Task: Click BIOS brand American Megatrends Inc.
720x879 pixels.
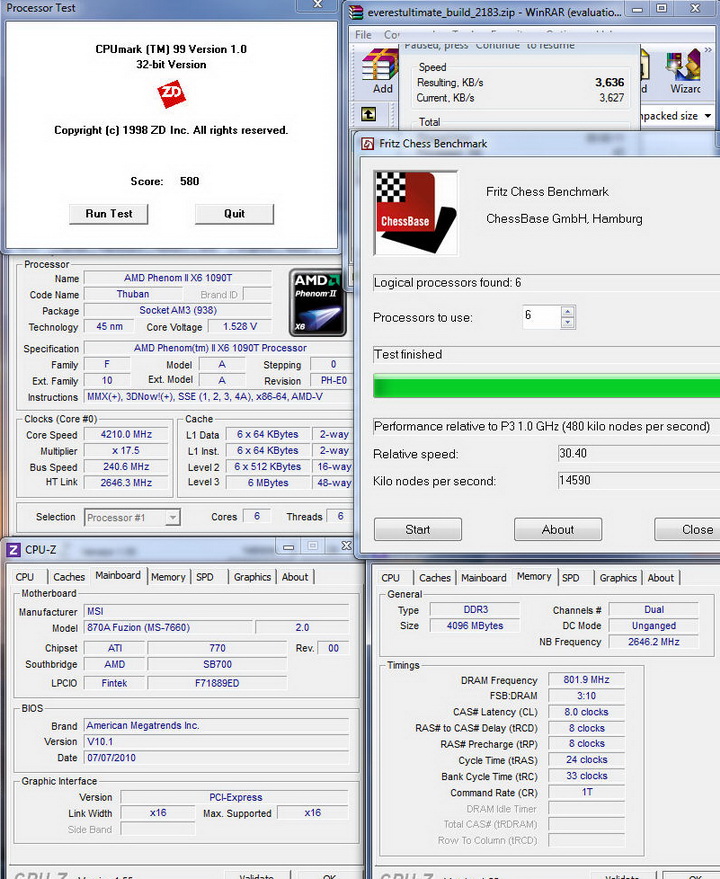Action: pyautogui.click(x=216, y=725)
